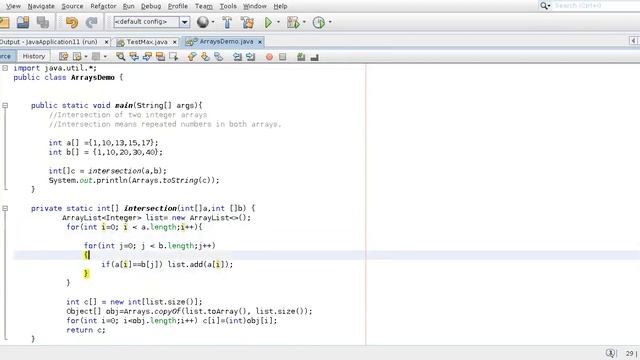Click the Save All icon

[x=43, y=22]
